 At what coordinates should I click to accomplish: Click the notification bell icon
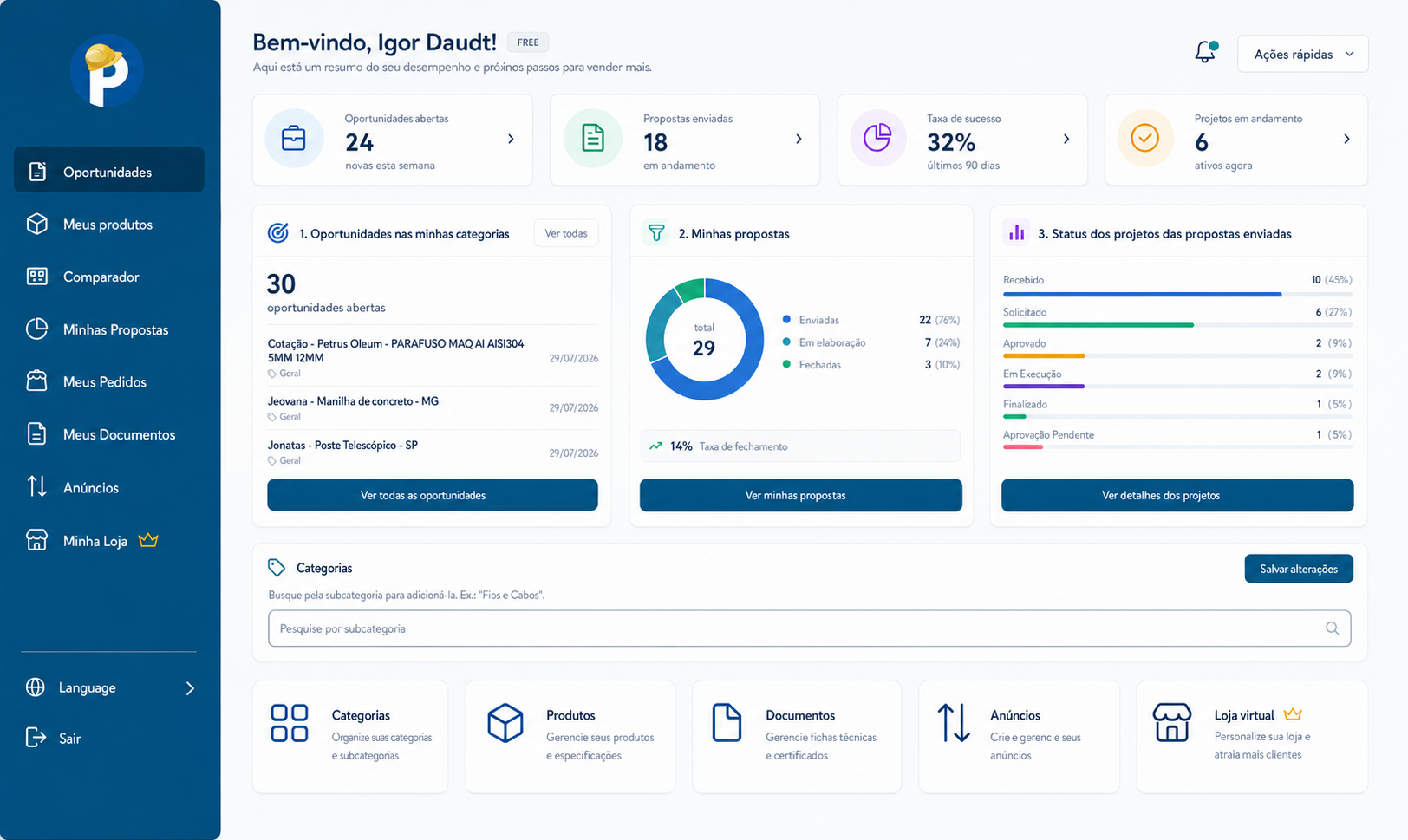tap(1206, 52)
